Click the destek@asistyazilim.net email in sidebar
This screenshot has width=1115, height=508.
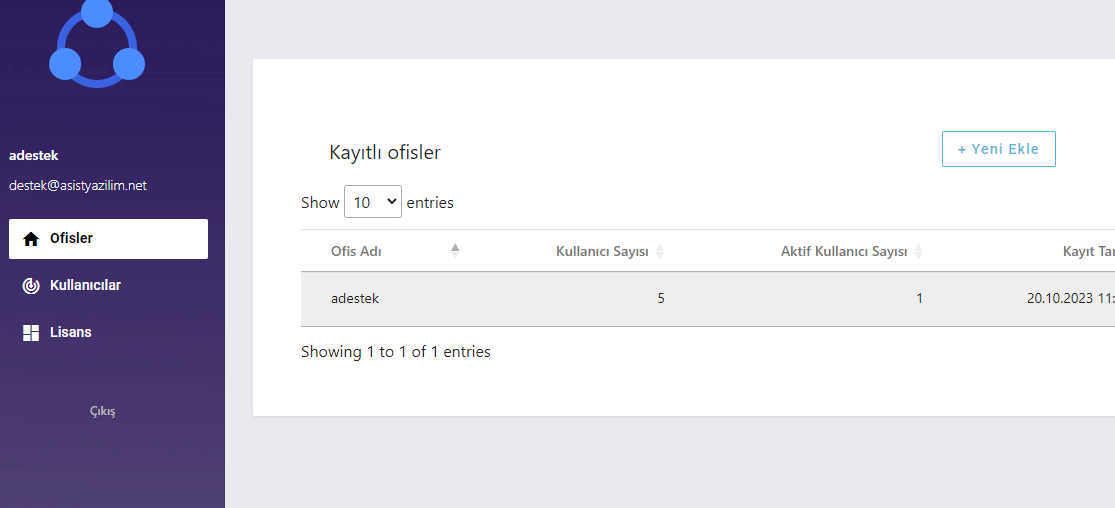pos(78,186)
